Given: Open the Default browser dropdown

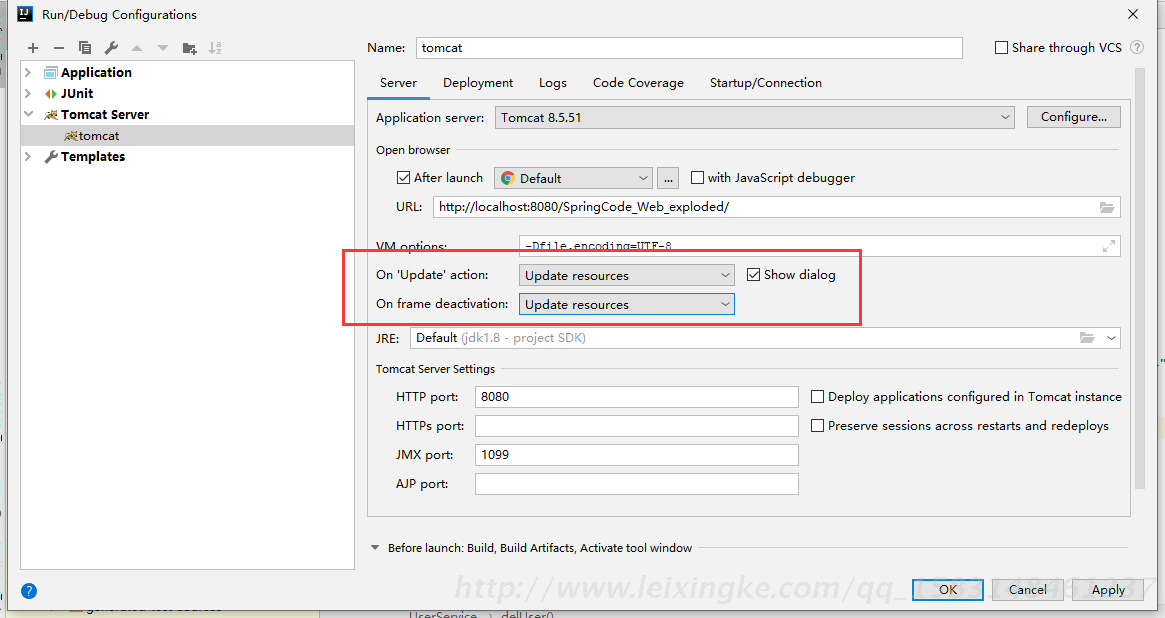Looking at the screenshot, I should tap(573, 178).
